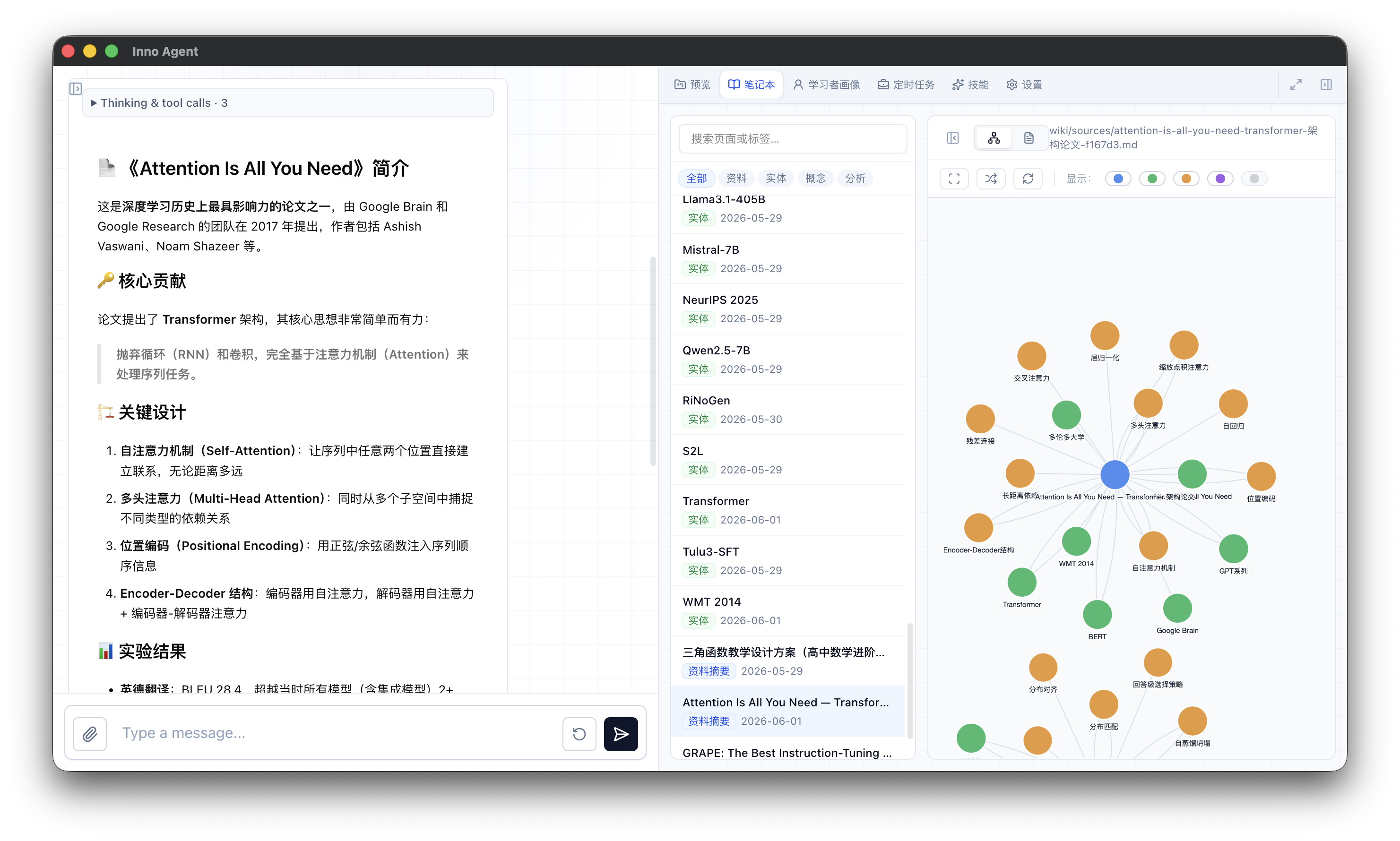The image size is (1400, 841).
Task: Select the 交叉注意力 graph node
Action: click(x=1031, y=356)
